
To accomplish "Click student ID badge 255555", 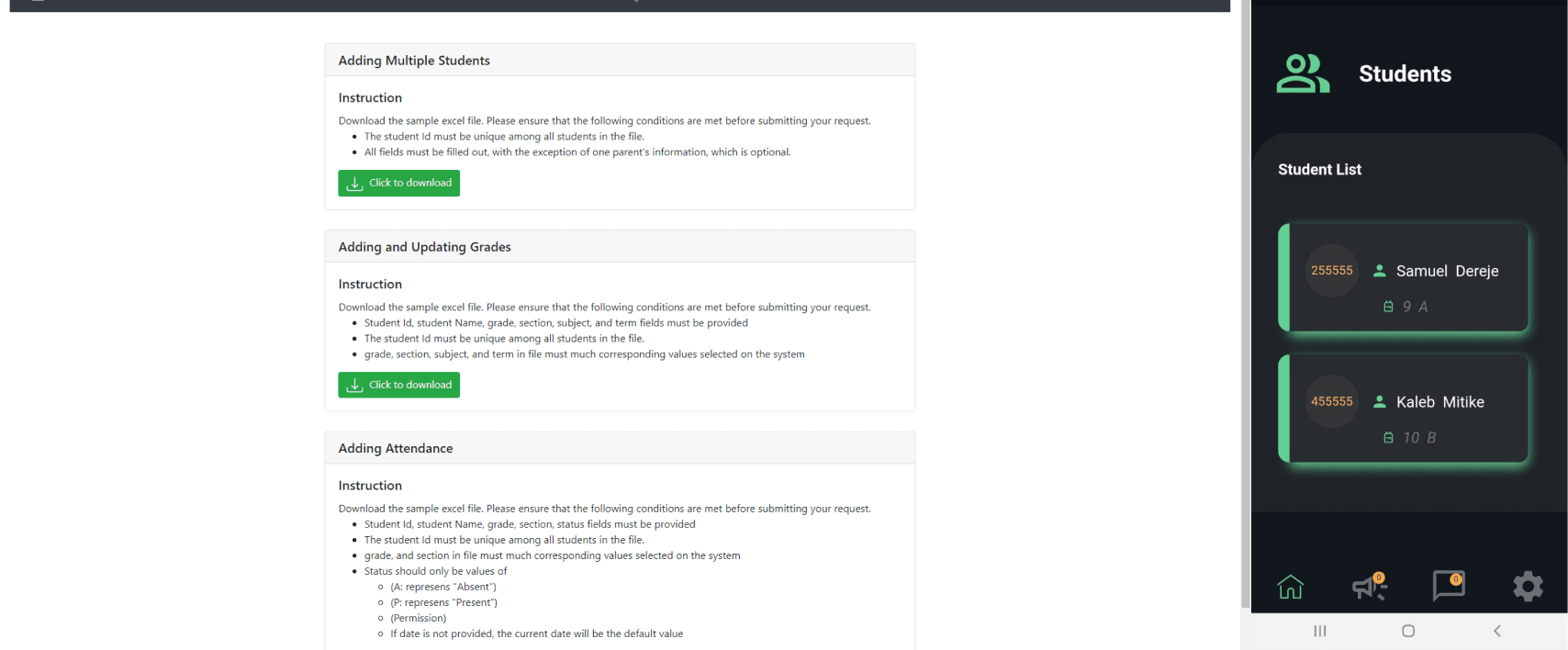I will coord(1331,271).
